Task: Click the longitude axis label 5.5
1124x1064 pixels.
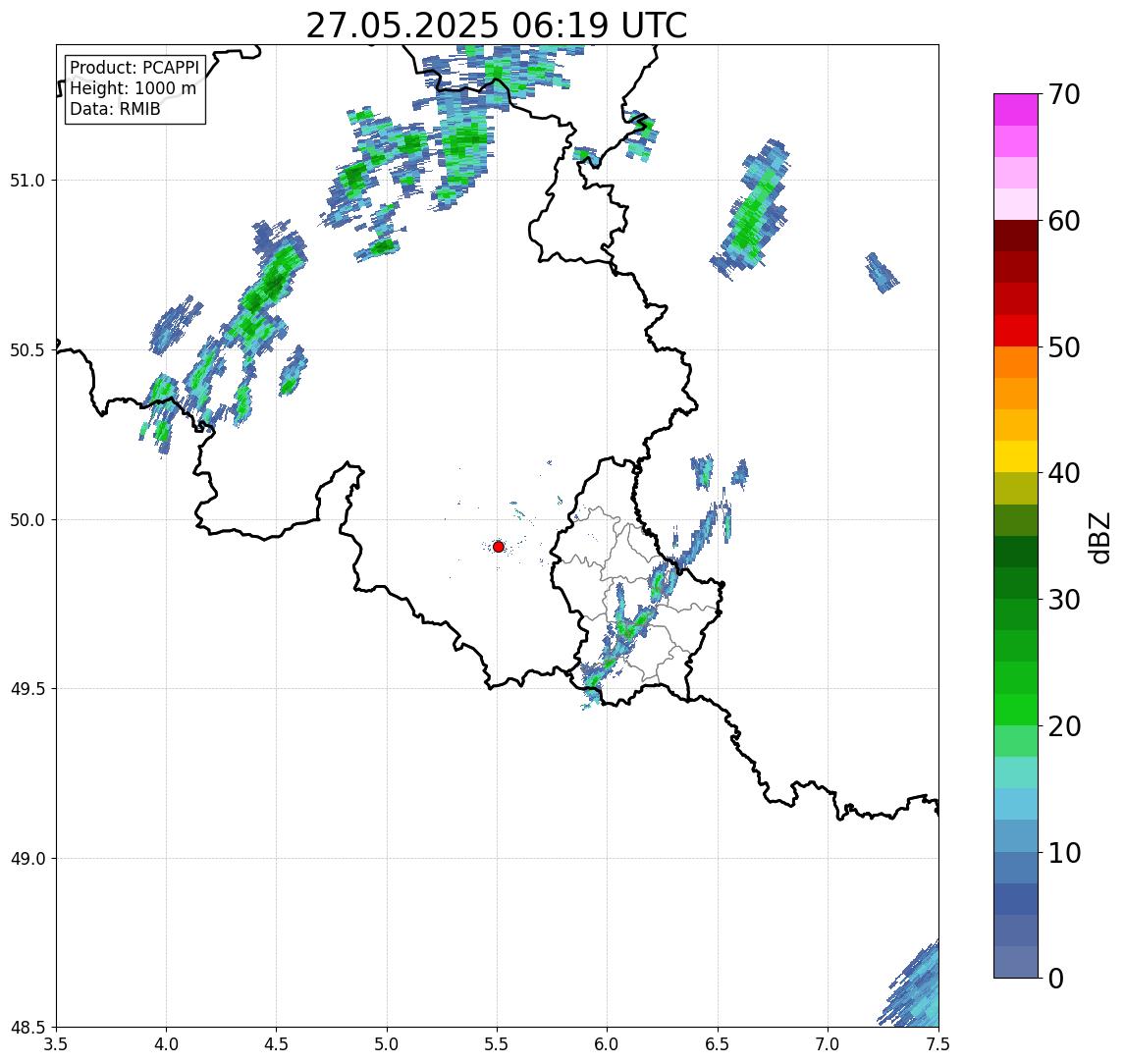Action: pyautogui.click(x=497, y=1044)
